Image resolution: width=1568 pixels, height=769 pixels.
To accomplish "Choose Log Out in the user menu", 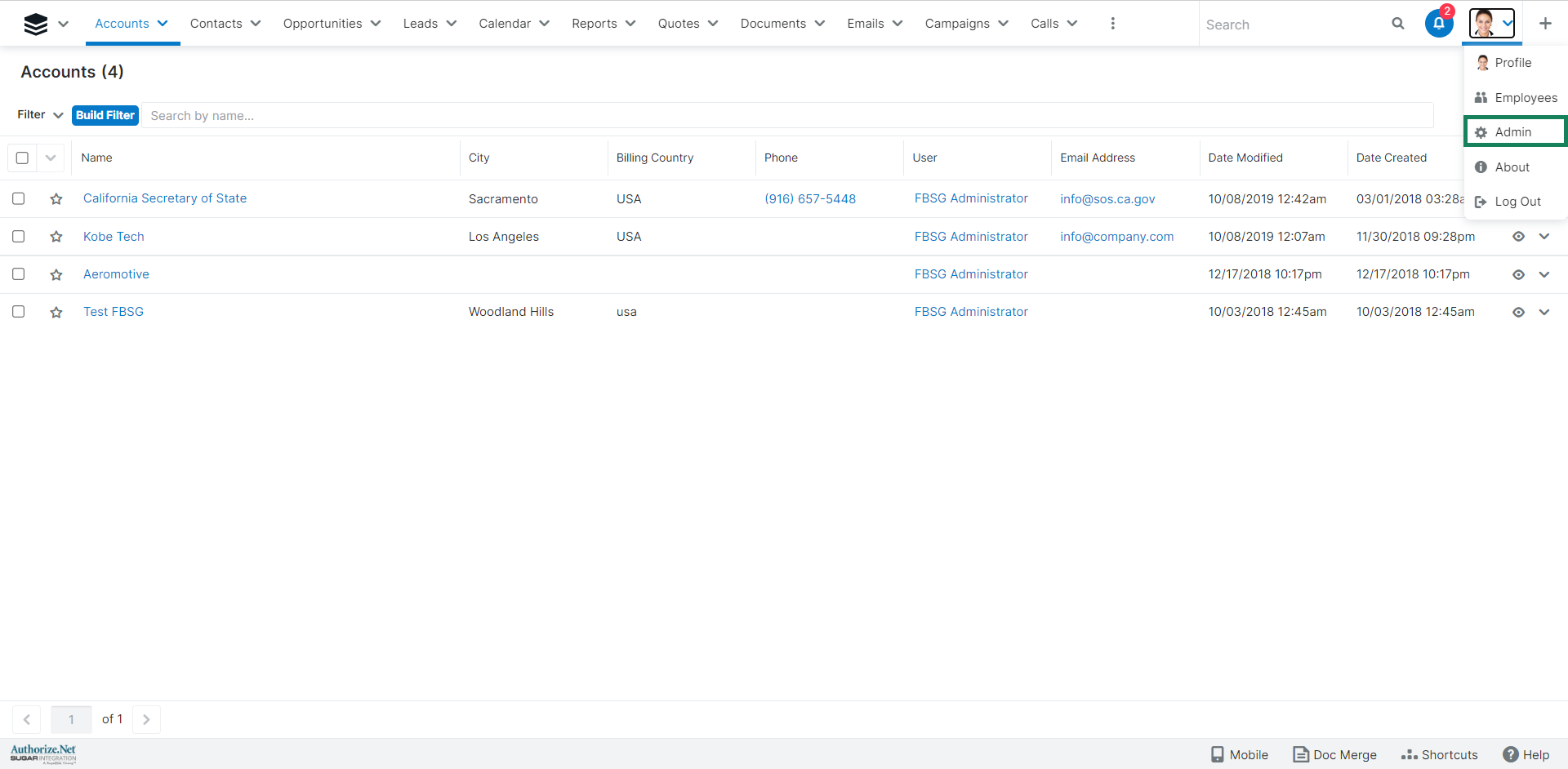I will pos(1517,202).
